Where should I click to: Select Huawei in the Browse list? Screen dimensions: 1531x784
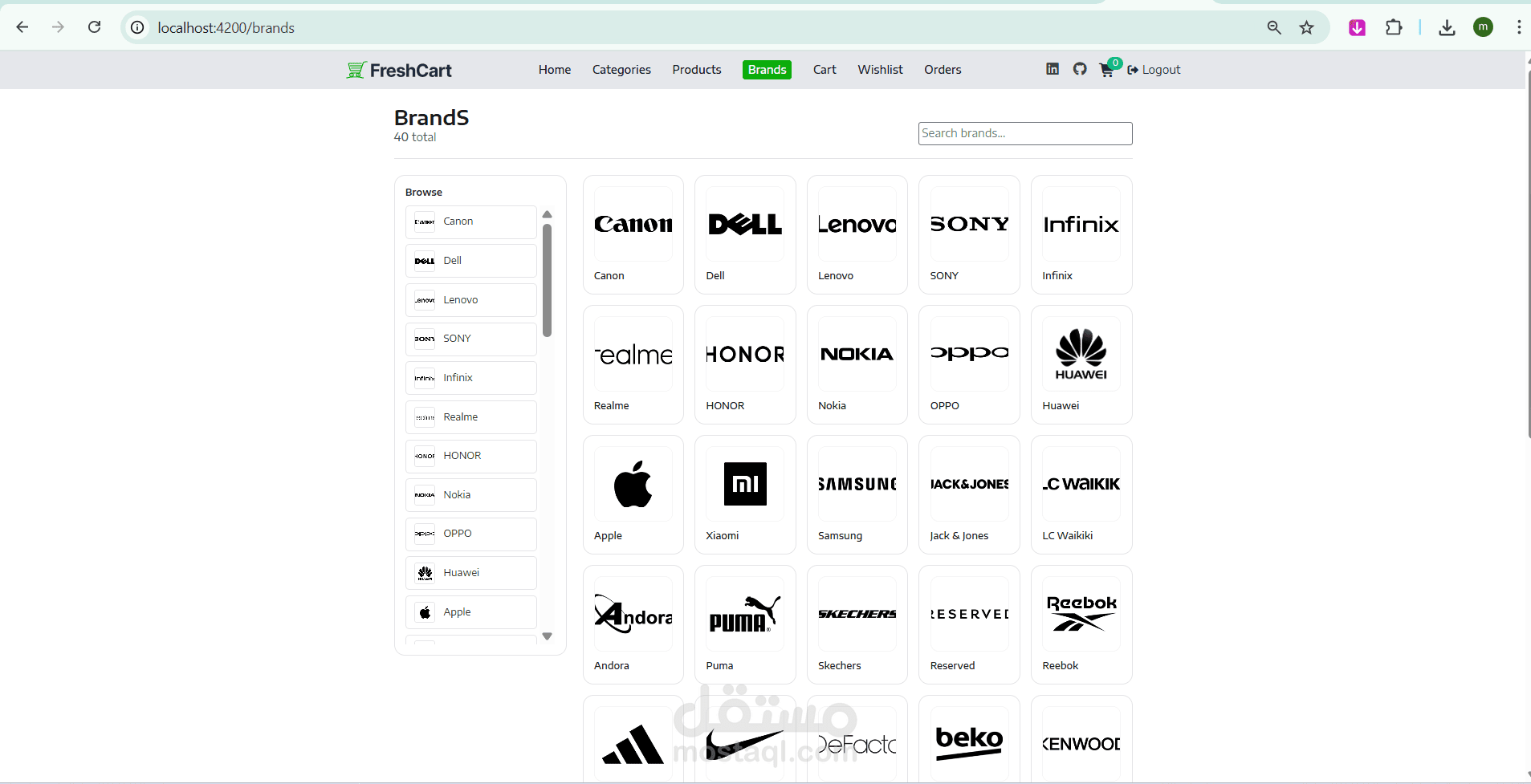click(471, 573)
